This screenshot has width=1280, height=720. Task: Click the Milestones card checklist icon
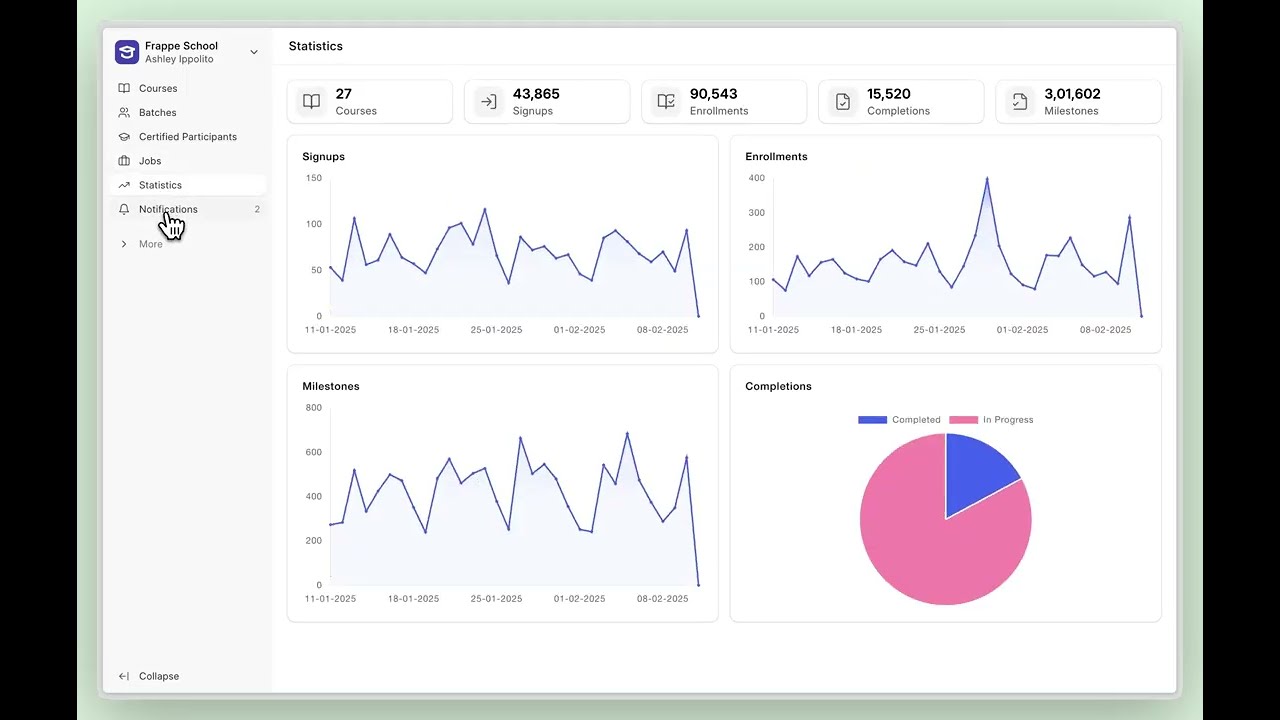click(1020, 101)
